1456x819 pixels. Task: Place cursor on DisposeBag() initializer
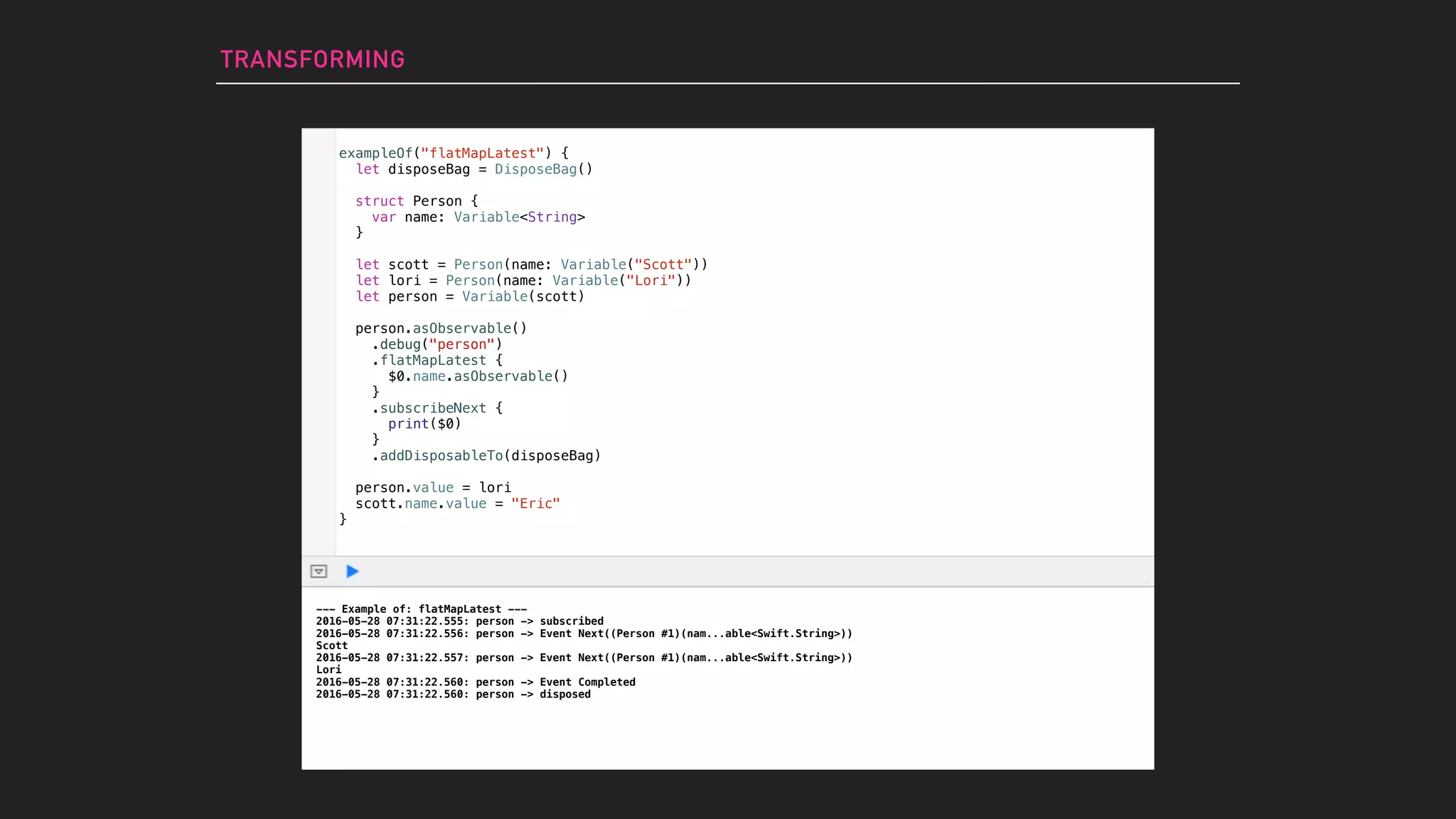tap(543, 169)
